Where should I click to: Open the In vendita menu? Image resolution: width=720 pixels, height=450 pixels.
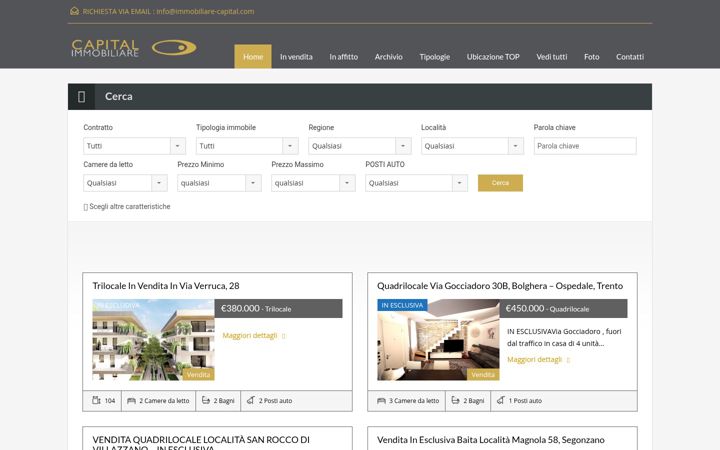(x=296, y=56)
